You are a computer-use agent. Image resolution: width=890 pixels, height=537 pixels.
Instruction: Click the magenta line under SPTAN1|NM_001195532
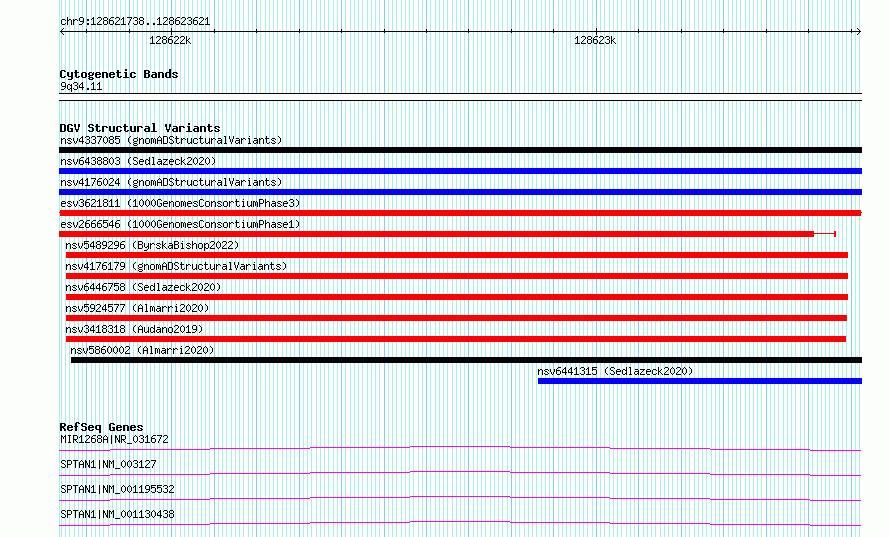[460, 498]
